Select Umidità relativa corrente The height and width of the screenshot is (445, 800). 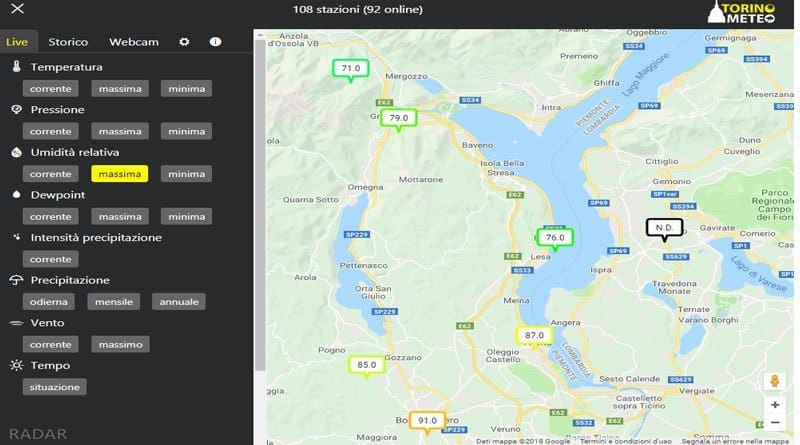click(51, 174)
